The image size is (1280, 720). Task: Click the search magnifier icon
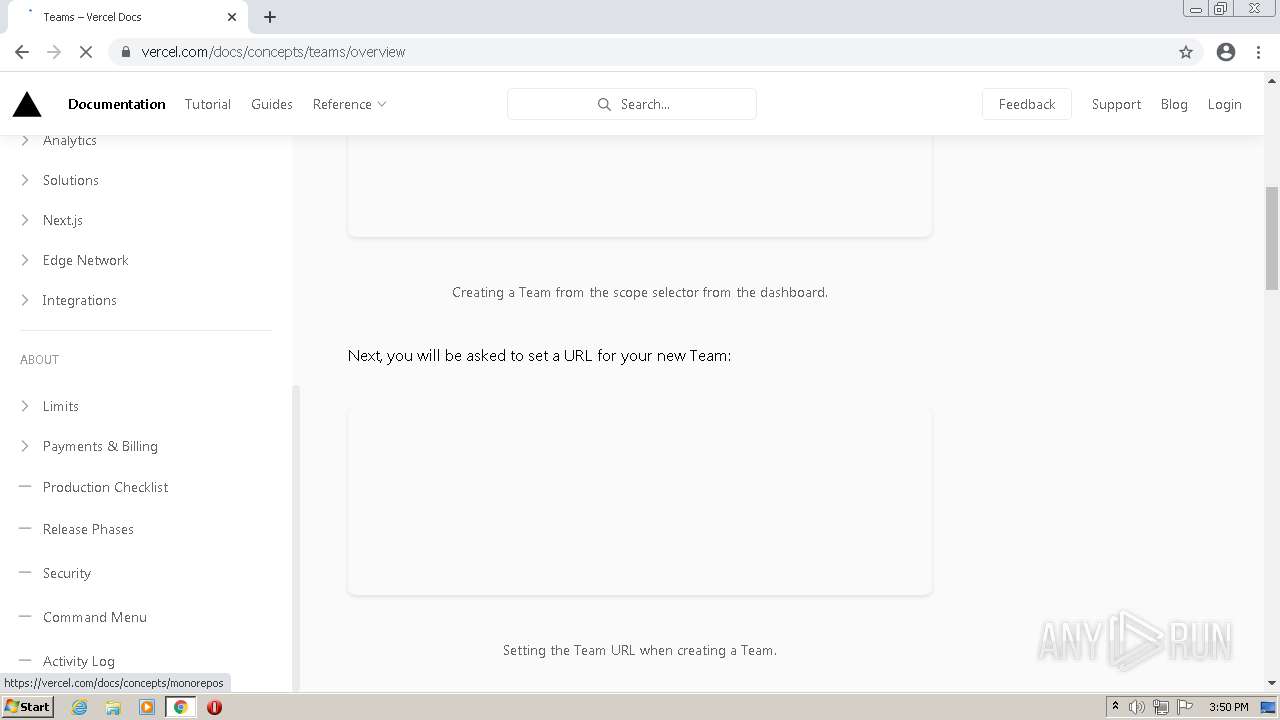tap(604, 104)
